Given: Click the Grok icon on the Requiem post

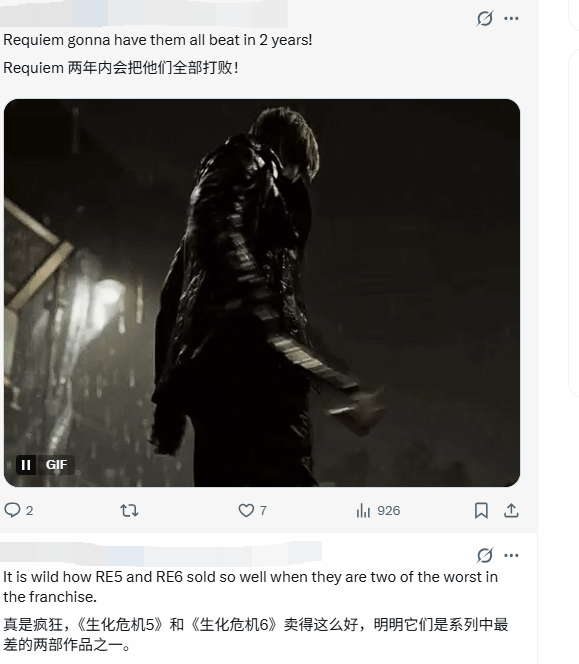Looking at the screenshot, I should point(485,18).
